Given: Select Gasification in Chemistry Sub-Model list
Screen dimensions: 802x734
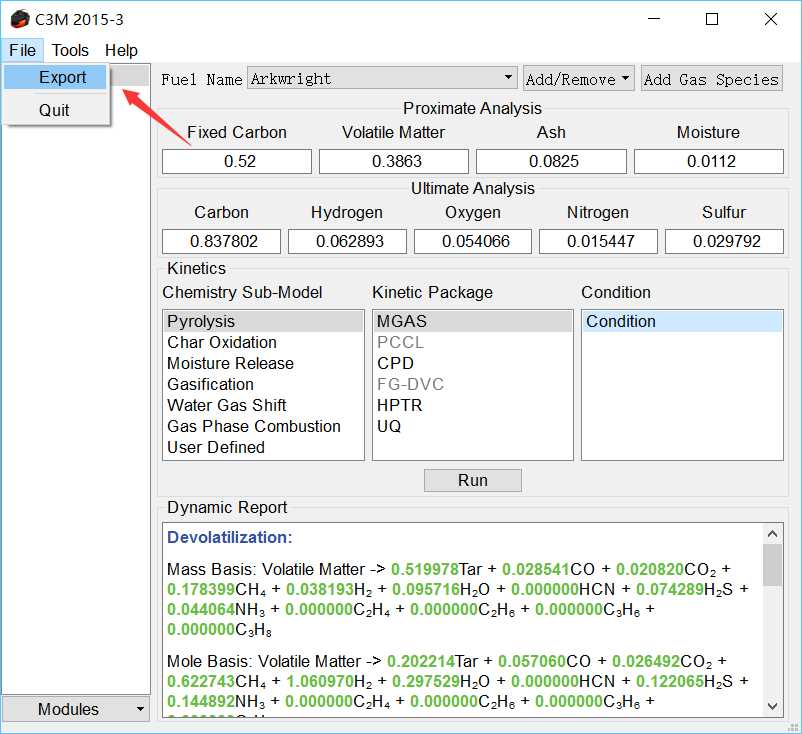Looking at the screenshot, I should 210,384.
